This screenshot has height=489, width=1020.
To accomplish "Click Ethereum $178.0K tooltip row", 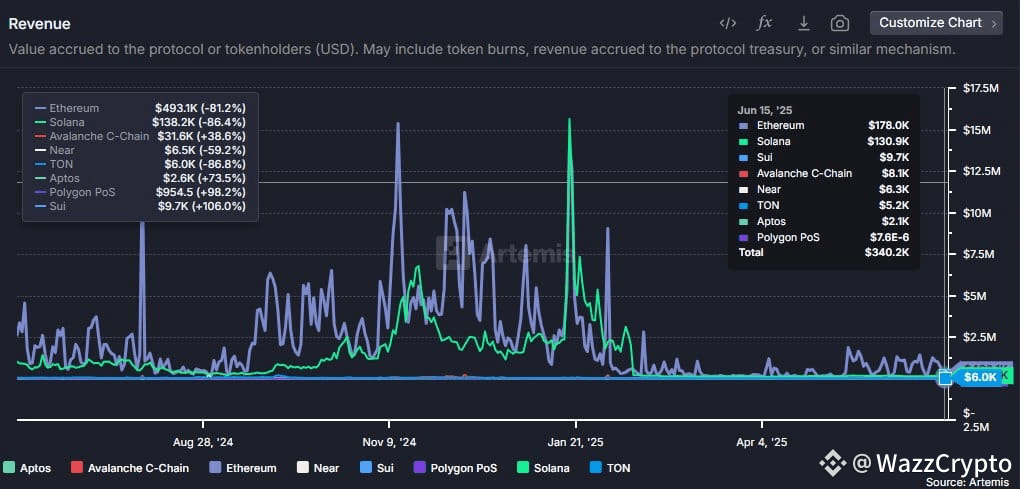I will 824,126.
